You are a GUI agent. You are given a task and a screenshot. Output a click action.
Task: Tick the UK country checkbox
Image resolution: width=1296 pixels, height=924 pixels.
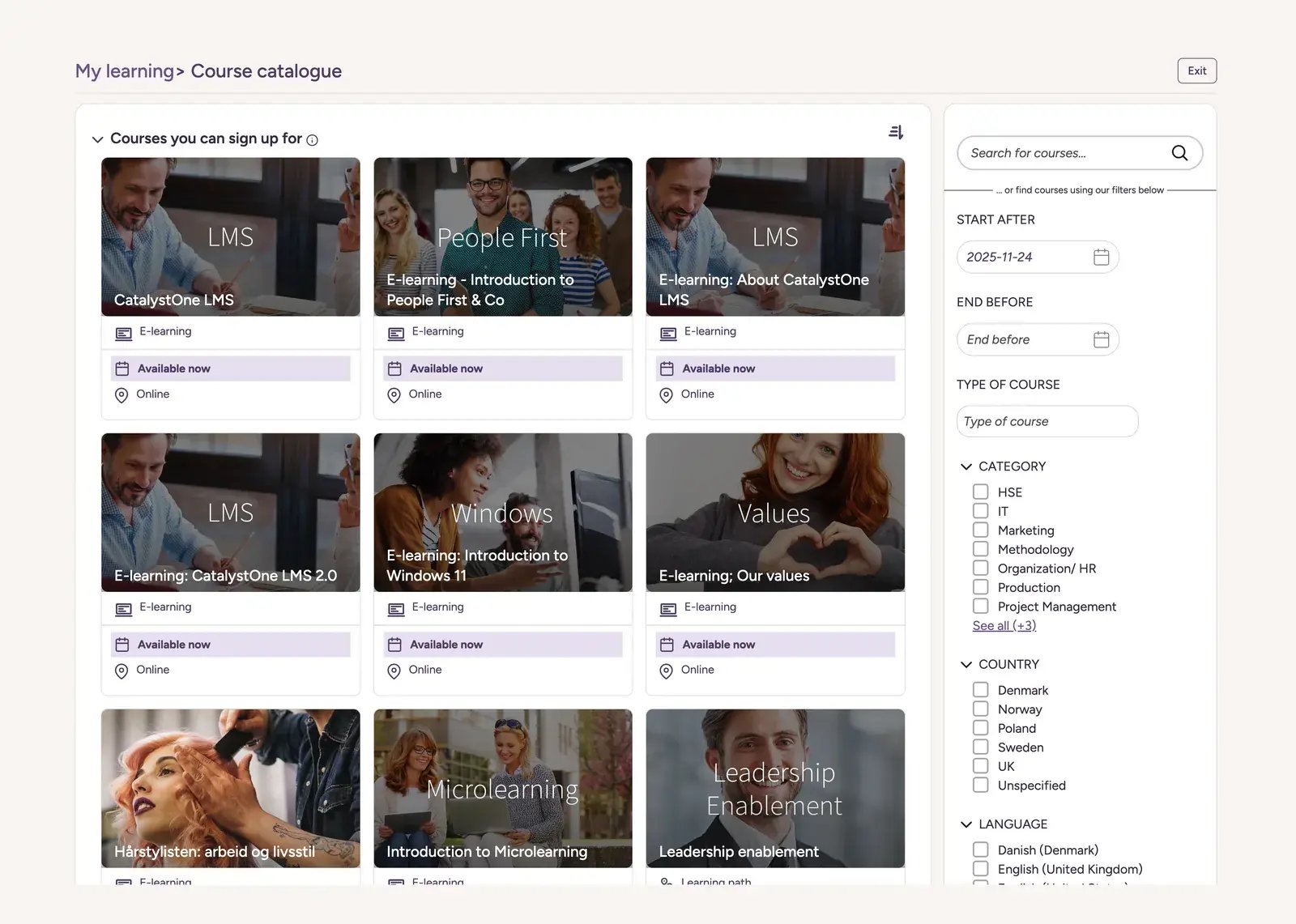(x=980, y=766)
